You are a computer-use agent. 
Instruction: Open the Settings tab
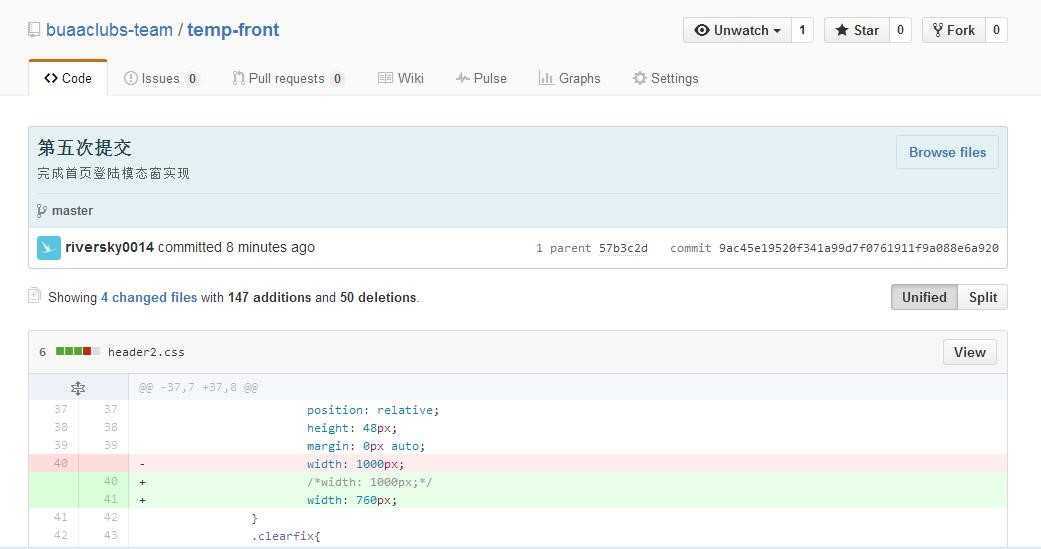(666, 78)
